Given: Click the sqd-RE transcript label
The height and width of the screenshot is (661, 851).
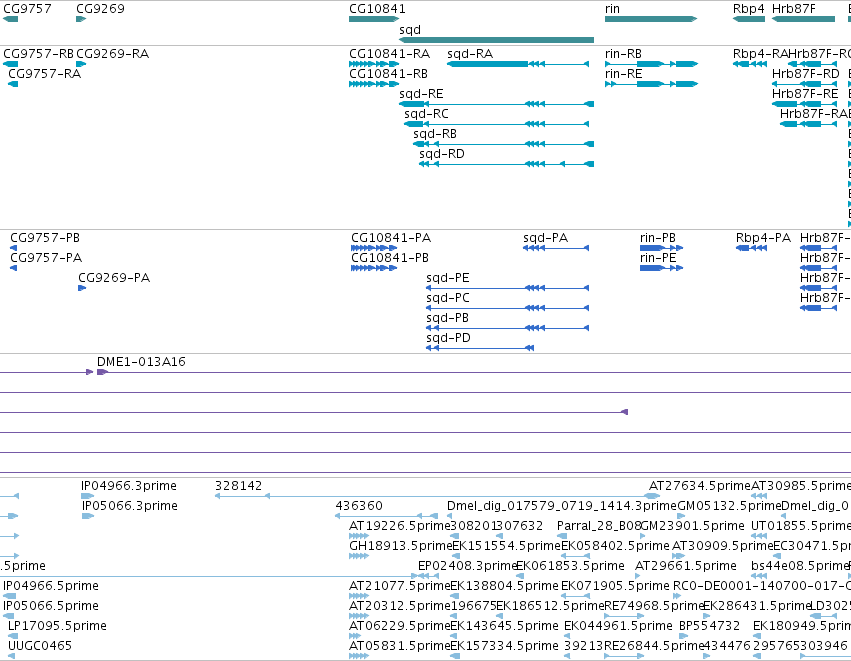Looking at the screenshot, I should (x=421, y=94).
